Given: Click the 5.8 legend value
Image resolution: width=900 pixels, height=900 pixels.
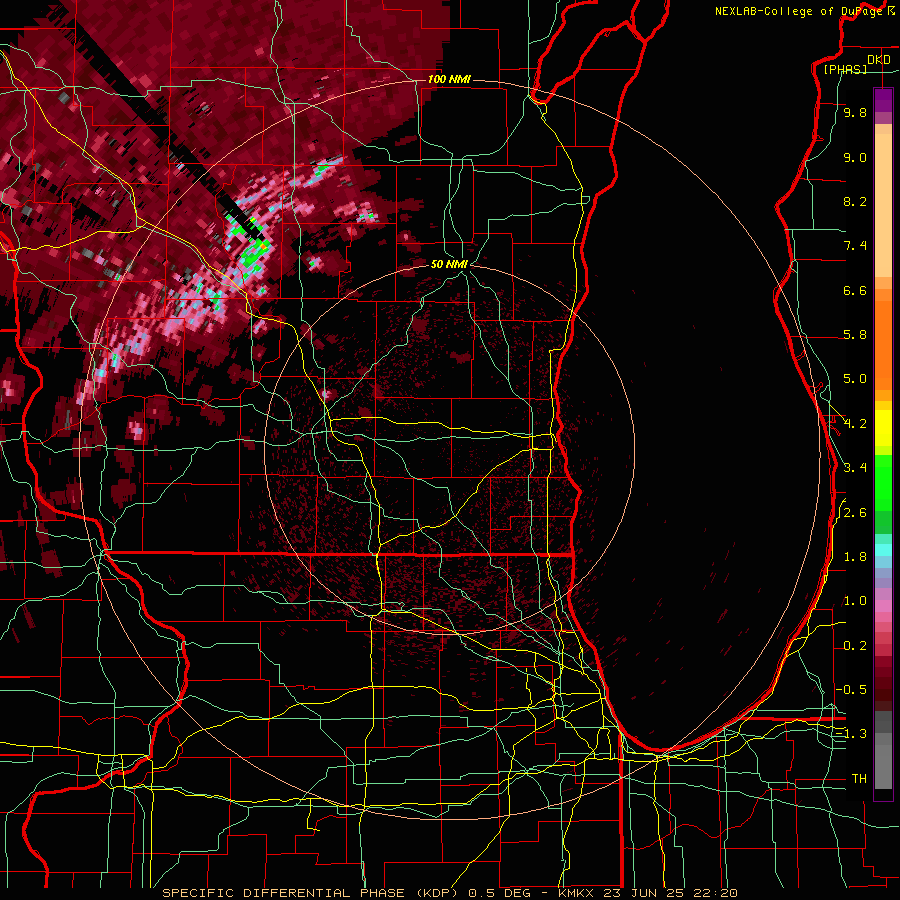Looking at the screenshot, I should 855,335.
